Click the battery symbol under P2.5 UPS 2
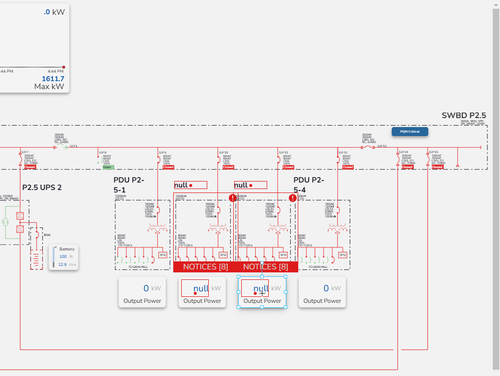The image size is (500, 376). click(36, 259)
